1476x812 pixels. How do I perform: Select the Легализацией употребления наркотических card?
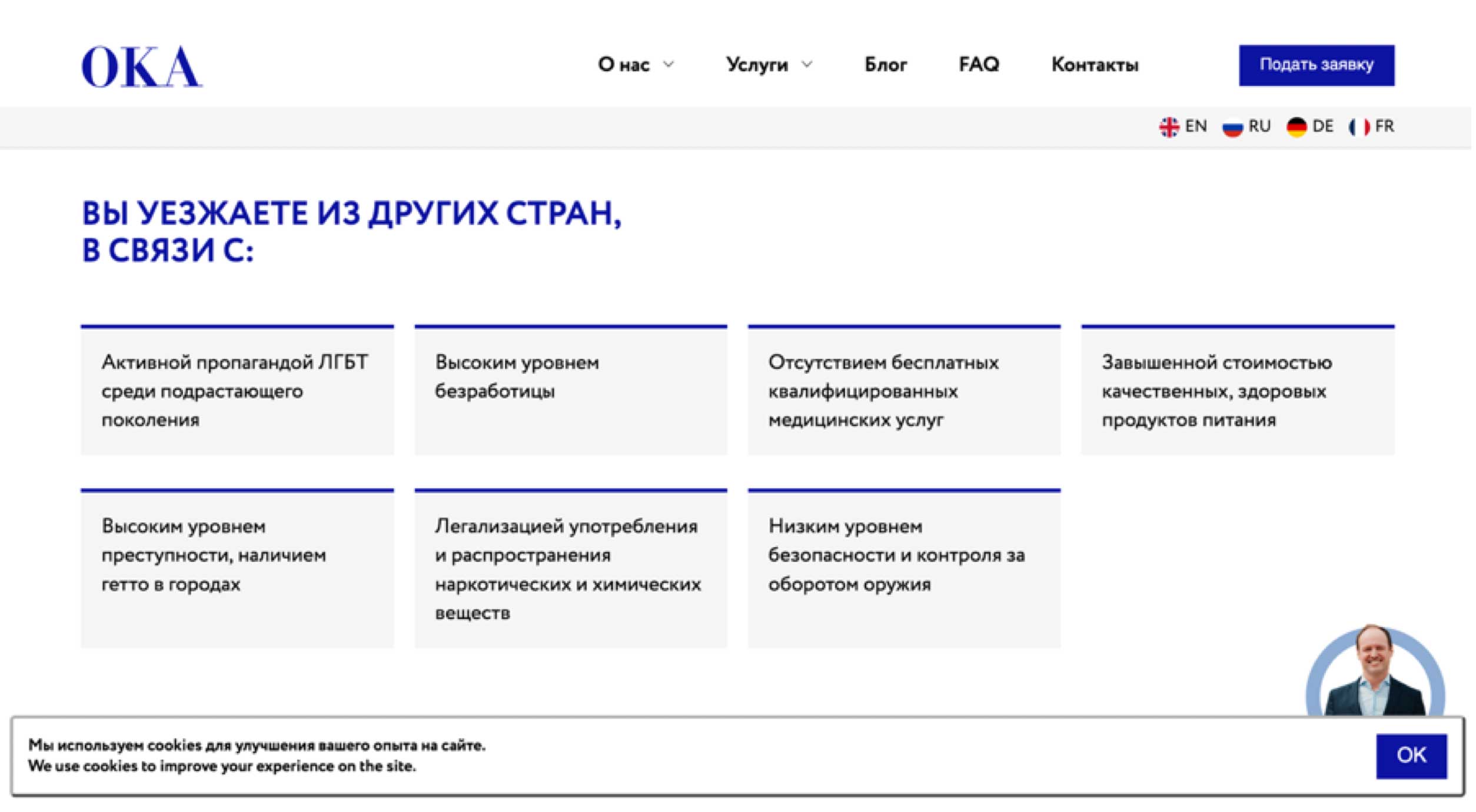572,570
